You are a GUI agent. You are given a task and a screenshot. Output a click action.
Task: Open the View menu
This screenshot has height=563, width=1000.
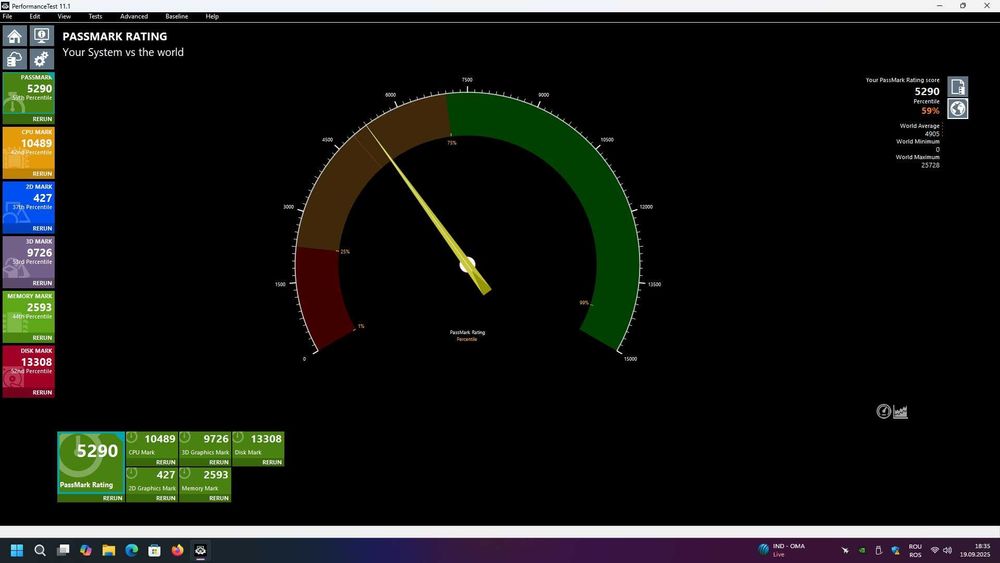tap(64, 17)
